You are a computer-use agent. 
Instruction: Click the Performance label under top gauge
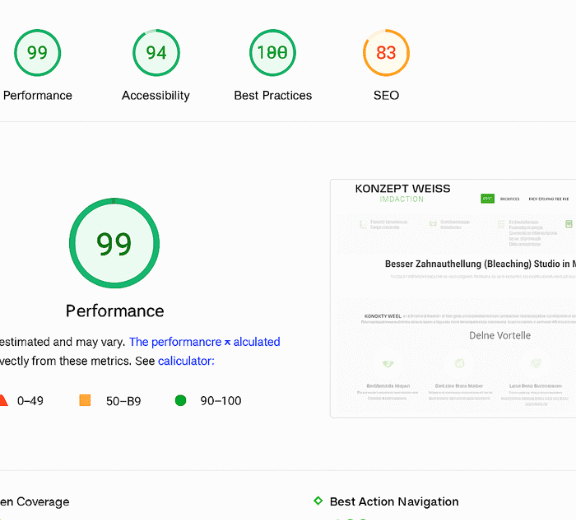tap(37, 95)
